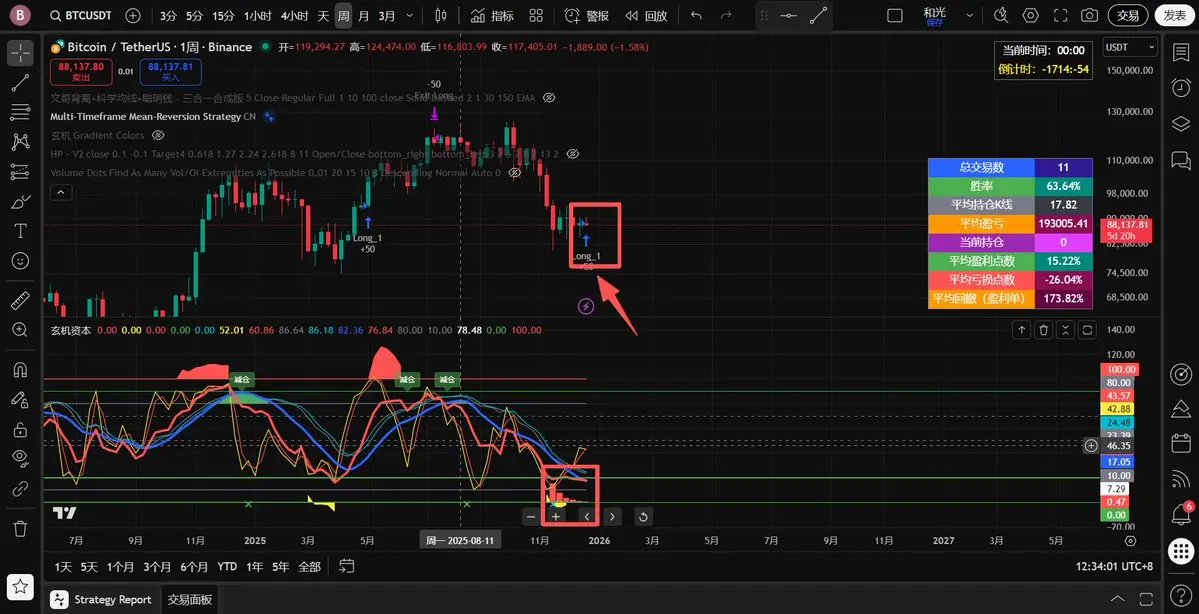This screenshot has width=1199, height=614.
Task: Select the text annotation tool
Action: 21,231
